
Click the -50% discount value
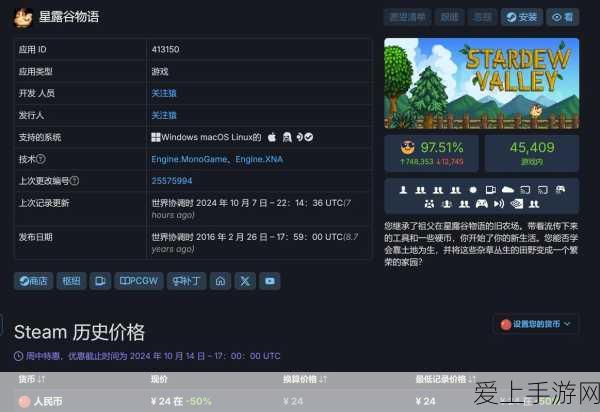pyautogui.click(x=199, y=401)
